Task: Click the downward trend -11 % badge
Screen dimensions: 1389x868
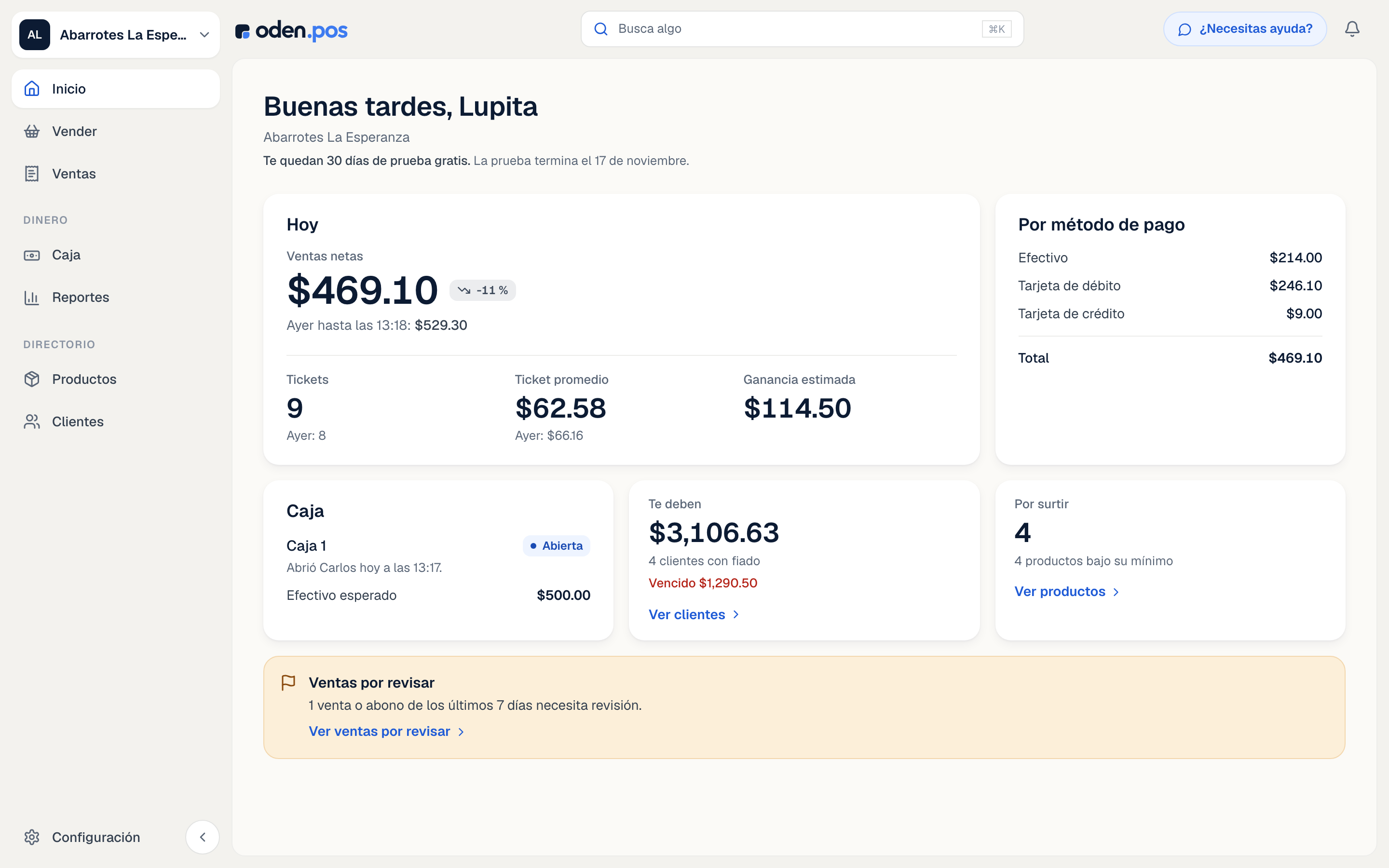Action: pos(483,290)
